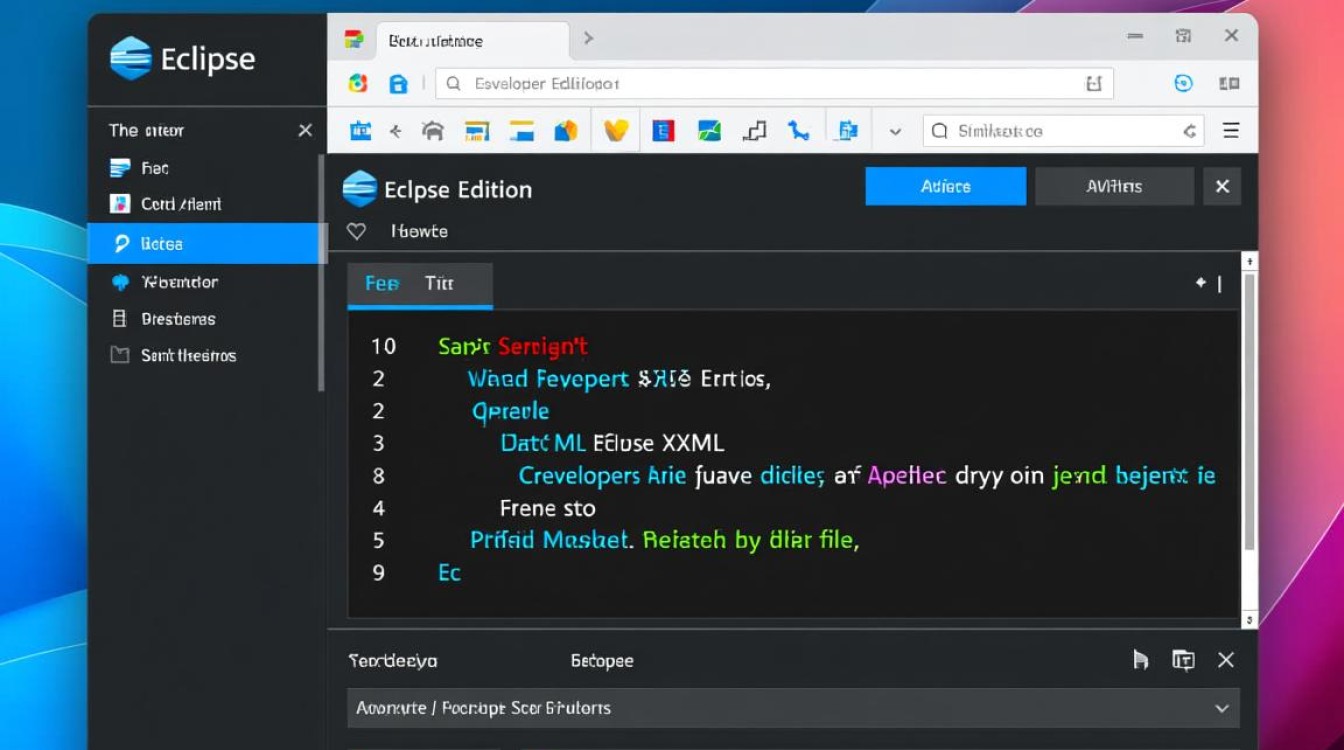Click the last code line "Ec"
Screen dimensions: 1344x750
pos(449,573)
